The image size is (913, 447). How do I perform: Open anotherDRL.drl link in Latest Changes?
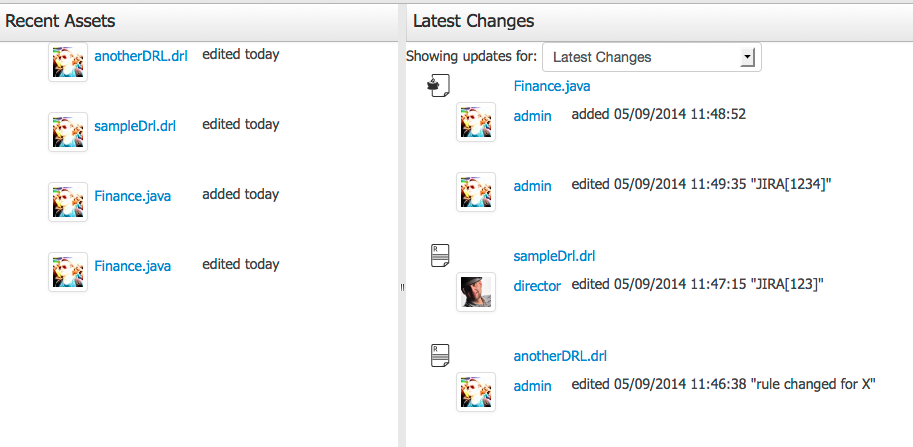click(x=560, y=356)
